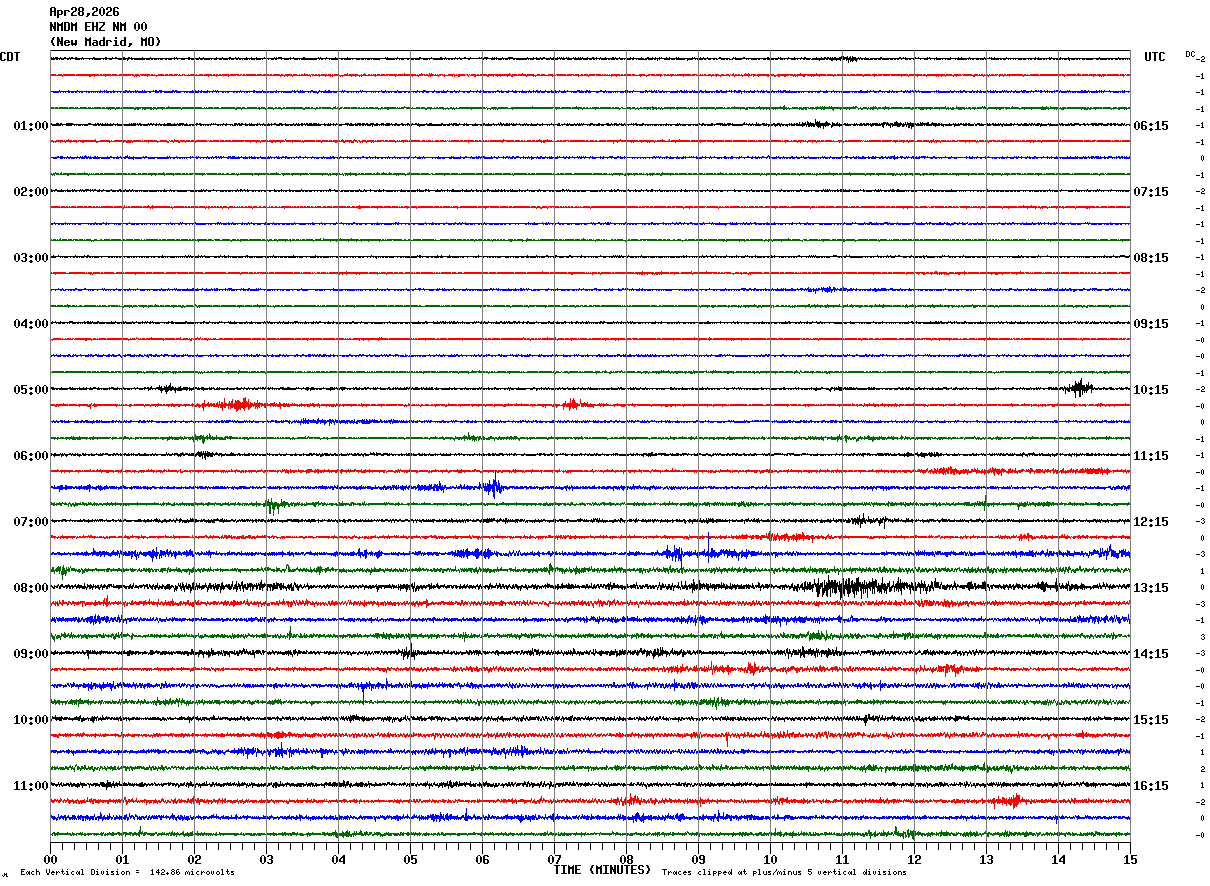The height and width of the screenshot is (886, 1210).
Task: Select the 04:00 CDT time label
Action: [31, 324]
